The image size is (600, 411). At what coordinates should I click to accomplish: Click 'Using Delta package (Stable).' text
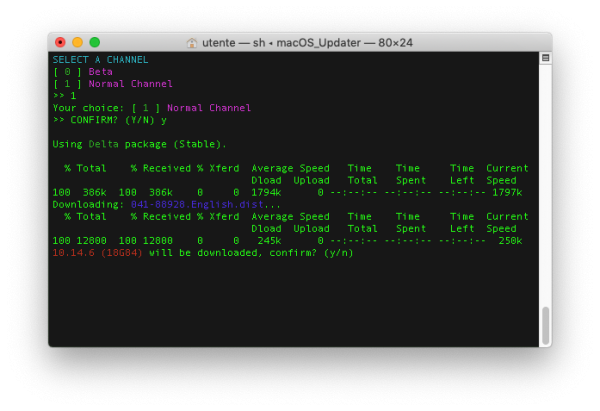pos(139,144)
